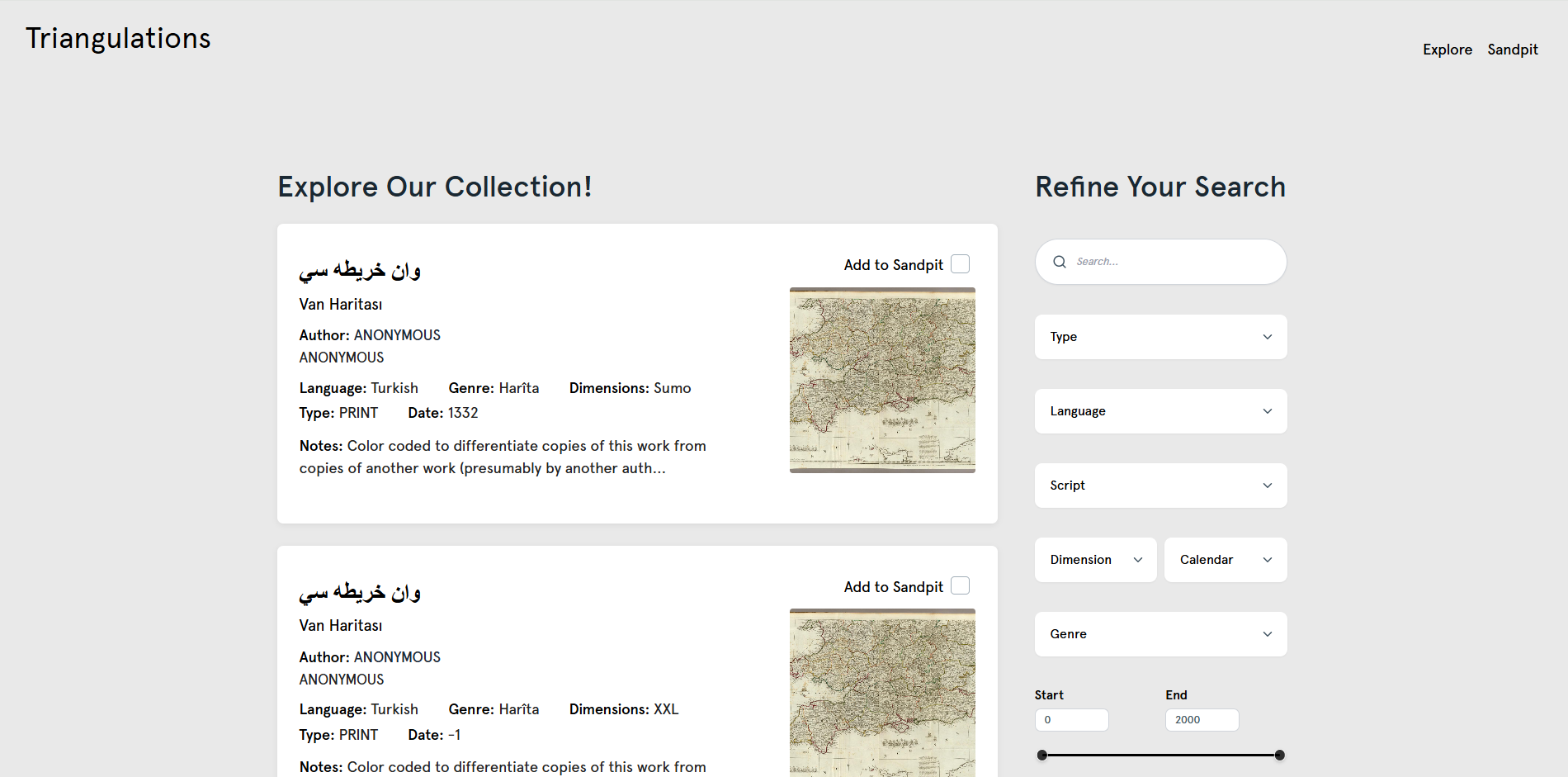Focus the Start year input field
Image resolution: width=1568 pixels, height=777 pixels.
[1071, 720]
